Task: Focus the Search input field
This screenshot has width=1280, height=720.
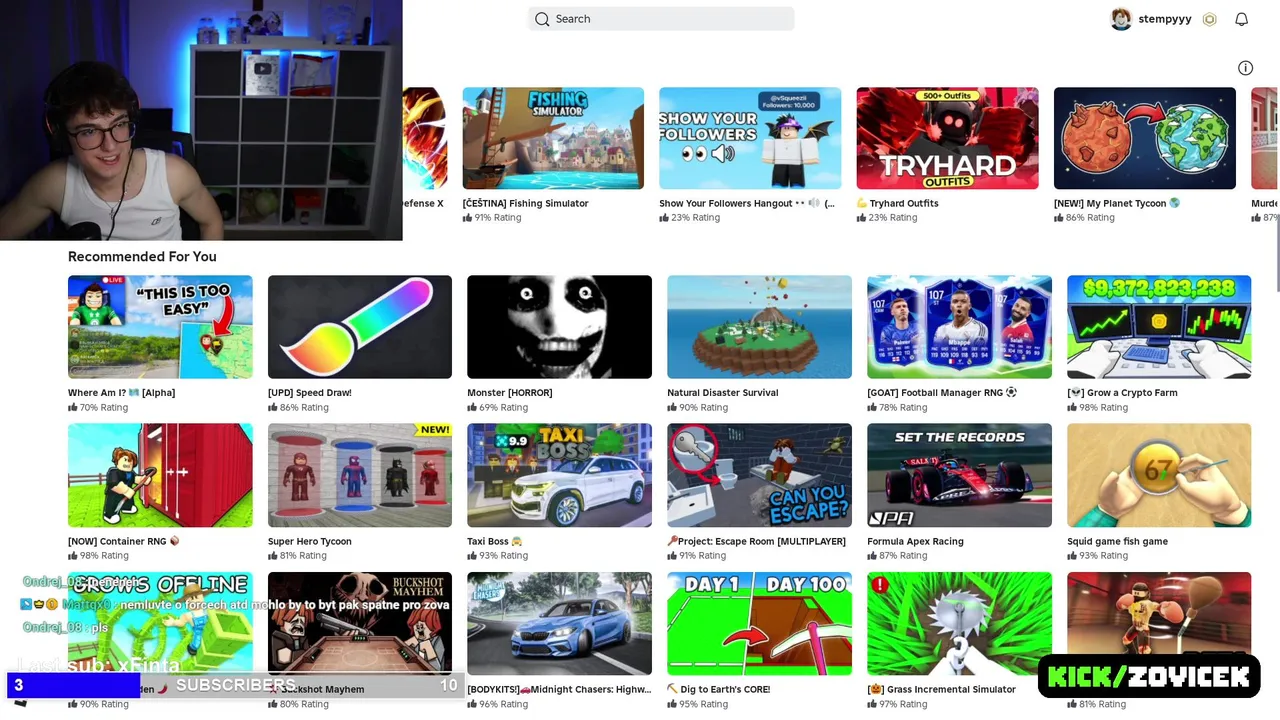Action: 661,19
